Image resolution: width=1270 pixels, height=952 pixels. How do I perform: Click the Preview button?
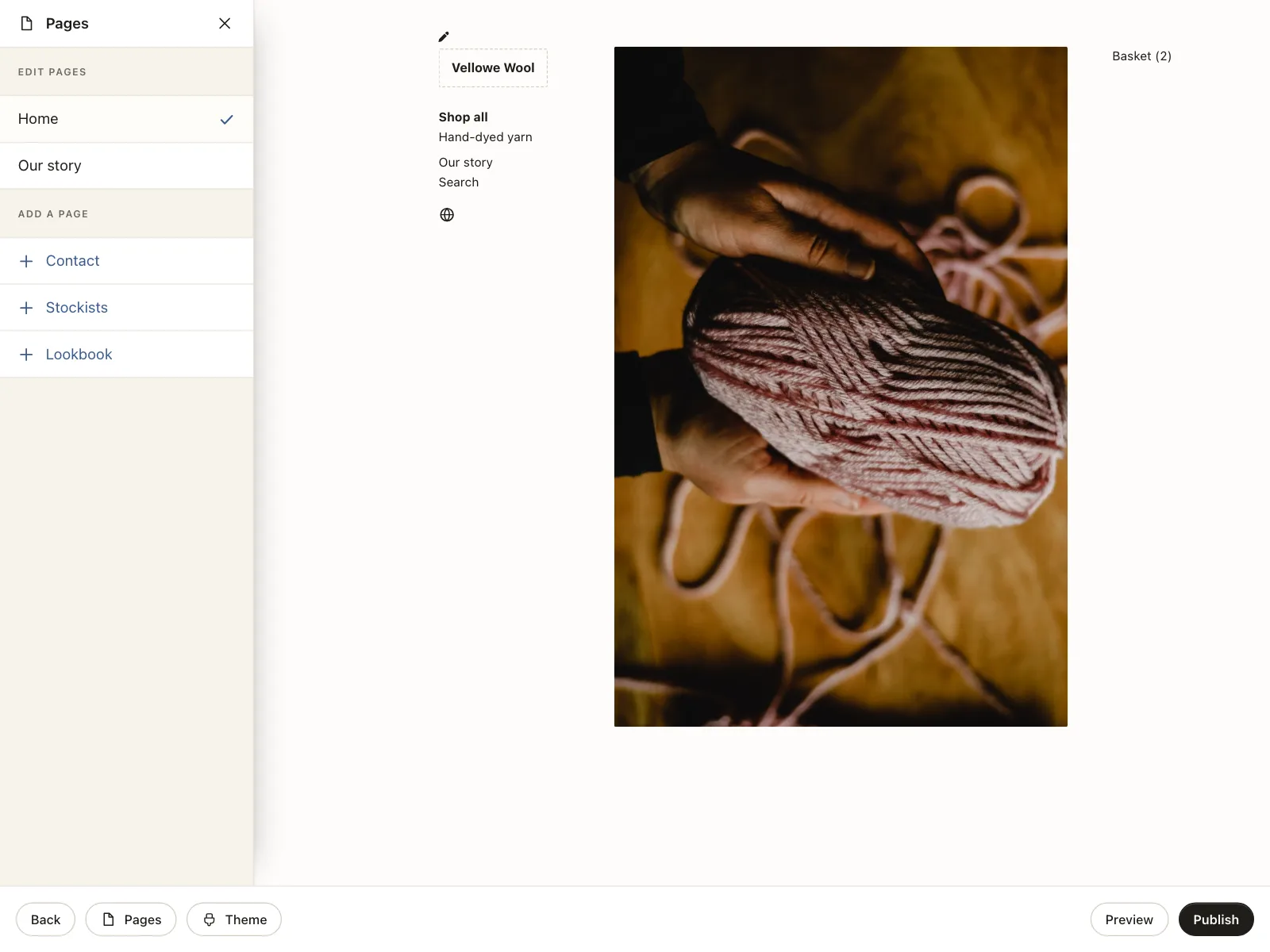click(x=1129, y=919)
